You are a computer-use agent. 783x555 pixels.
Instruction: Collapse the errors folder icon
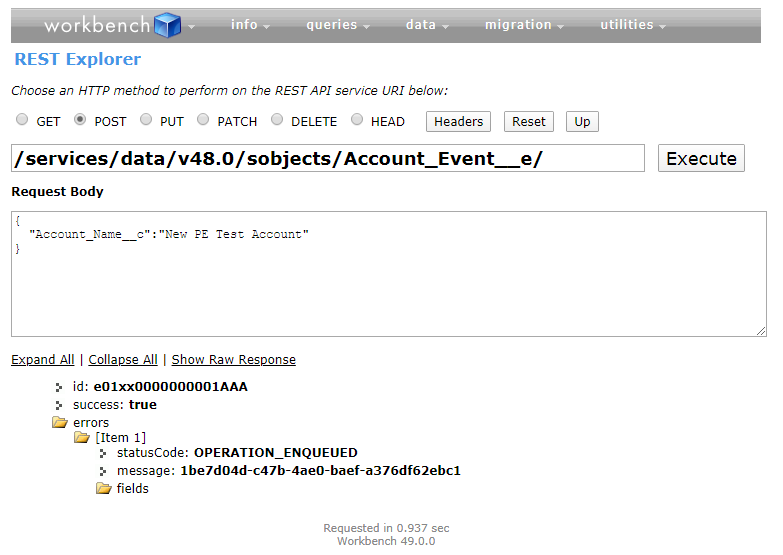[60, 423]
